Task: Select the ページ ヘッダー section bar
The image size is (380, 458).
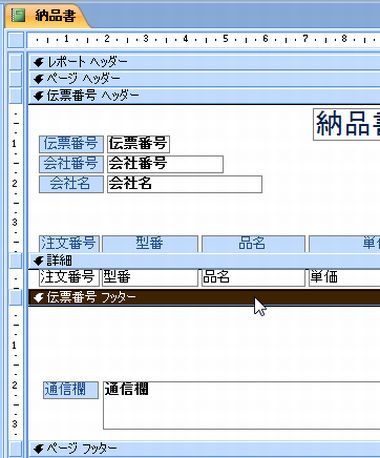Action: coord(204,78)
